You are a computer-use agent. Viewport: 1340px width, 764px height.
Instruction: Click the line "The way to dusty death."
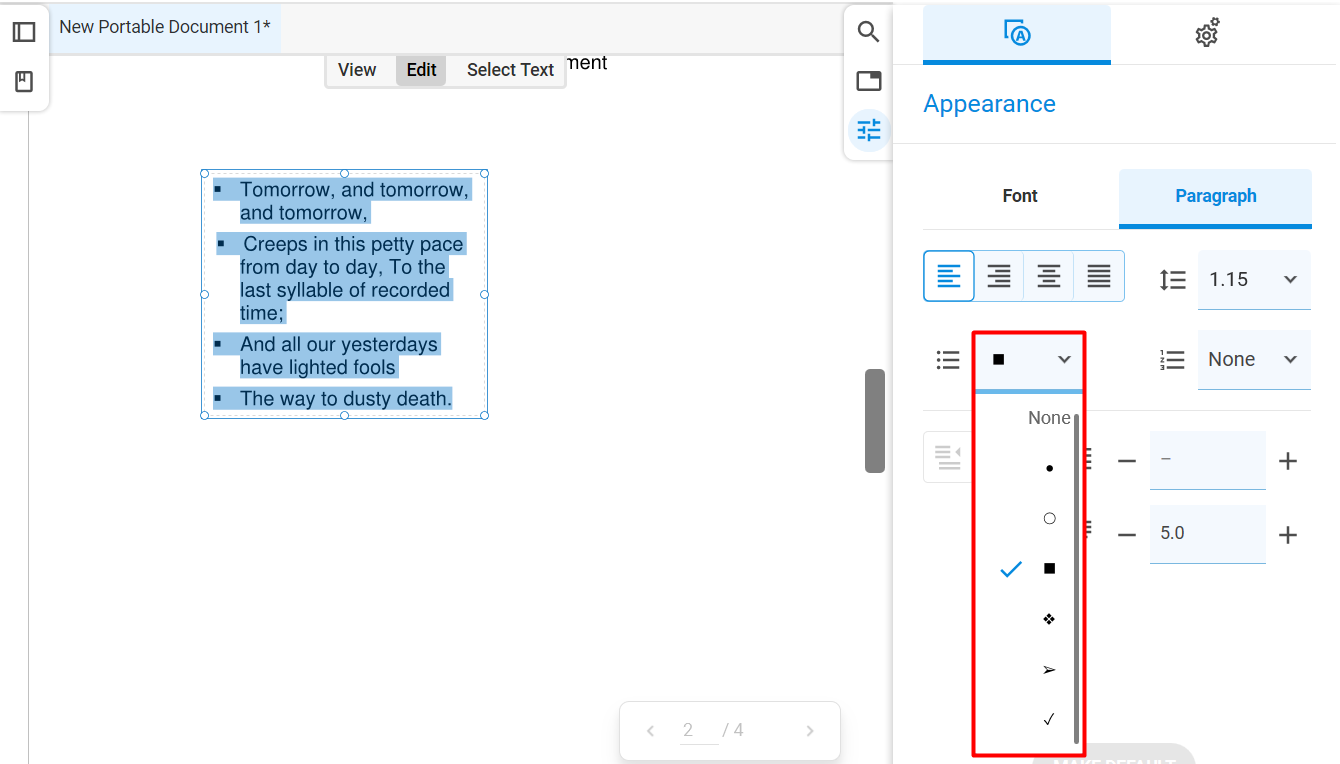[346, 399]
